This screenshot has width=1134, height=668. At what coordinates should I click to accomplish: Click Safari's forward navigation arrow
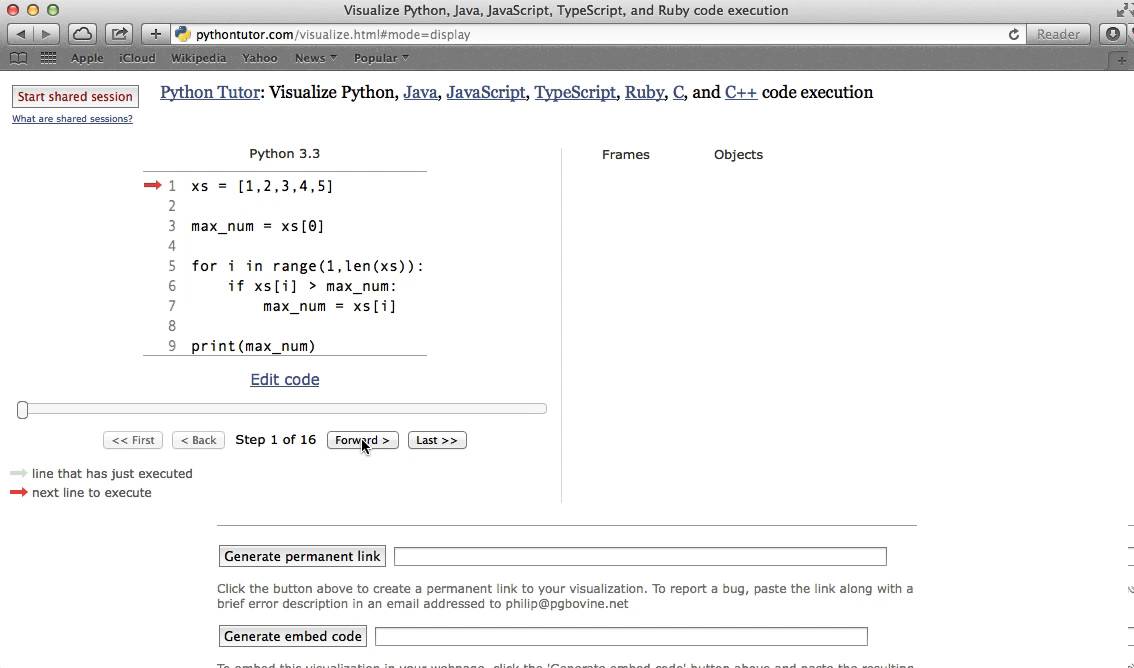tap(46, 34)
